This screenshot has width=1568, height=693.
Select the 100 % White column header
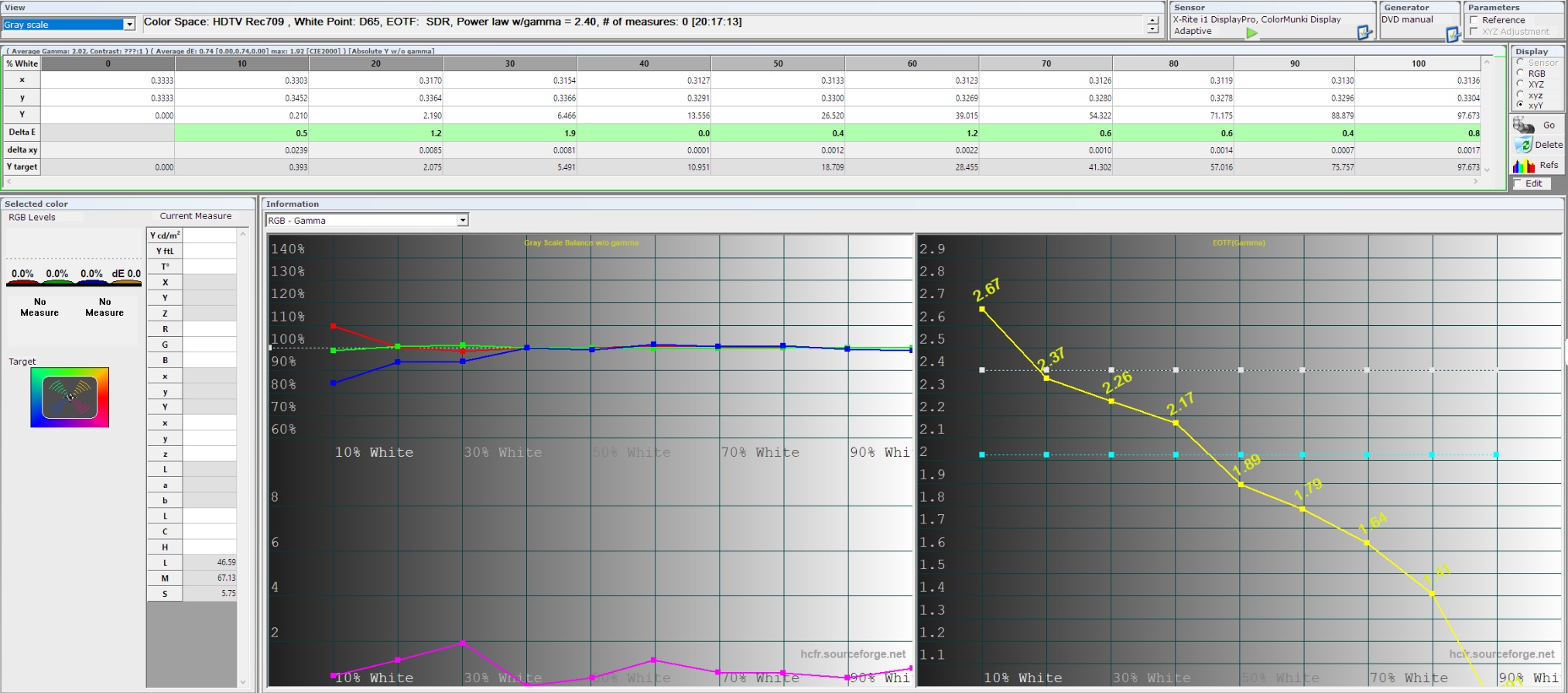coord(1418,63)
